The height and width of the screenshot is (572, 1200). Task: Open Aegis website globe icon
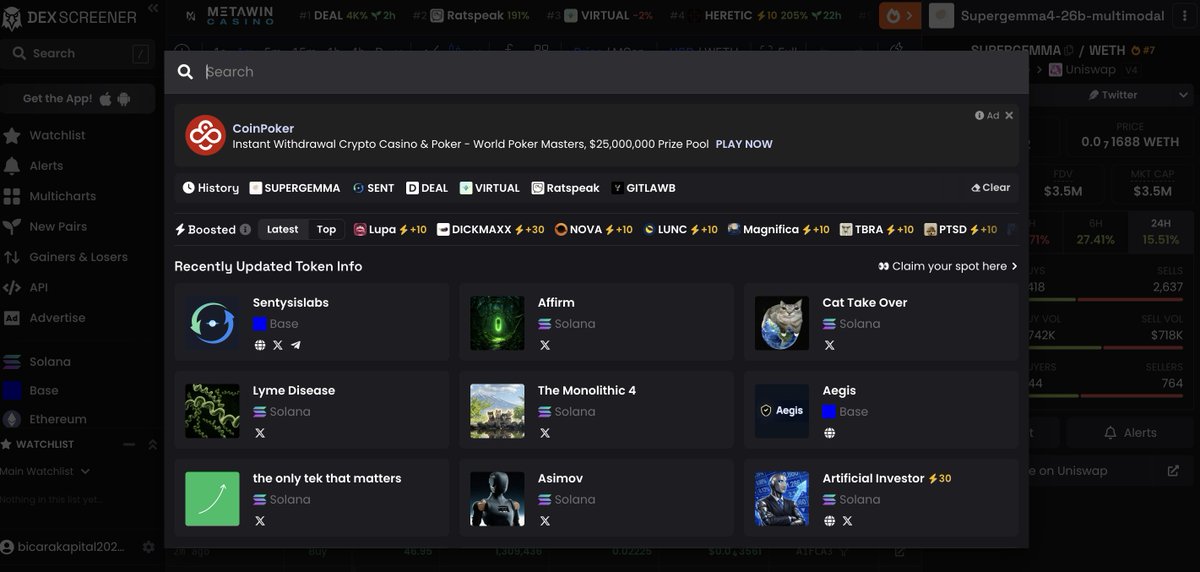829,433
